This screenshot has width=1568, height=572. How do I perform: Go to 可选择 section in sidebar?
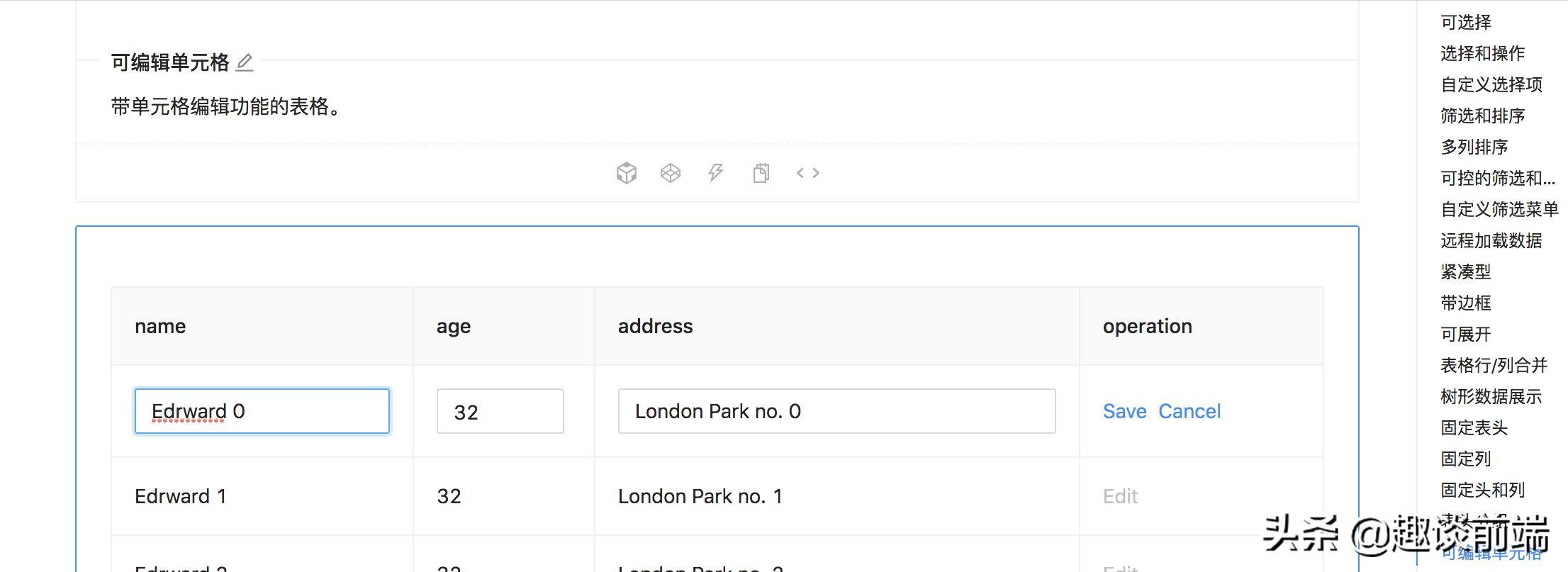click(x=1465, y=23)
